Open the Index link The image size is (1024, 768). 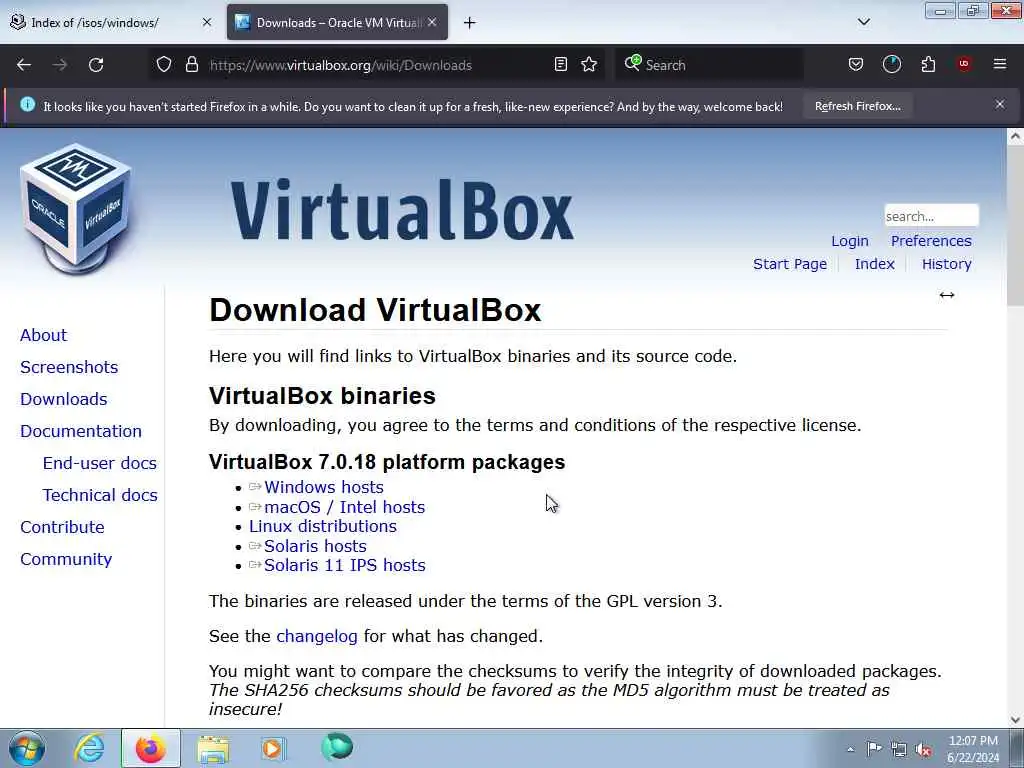click(874, 264)
